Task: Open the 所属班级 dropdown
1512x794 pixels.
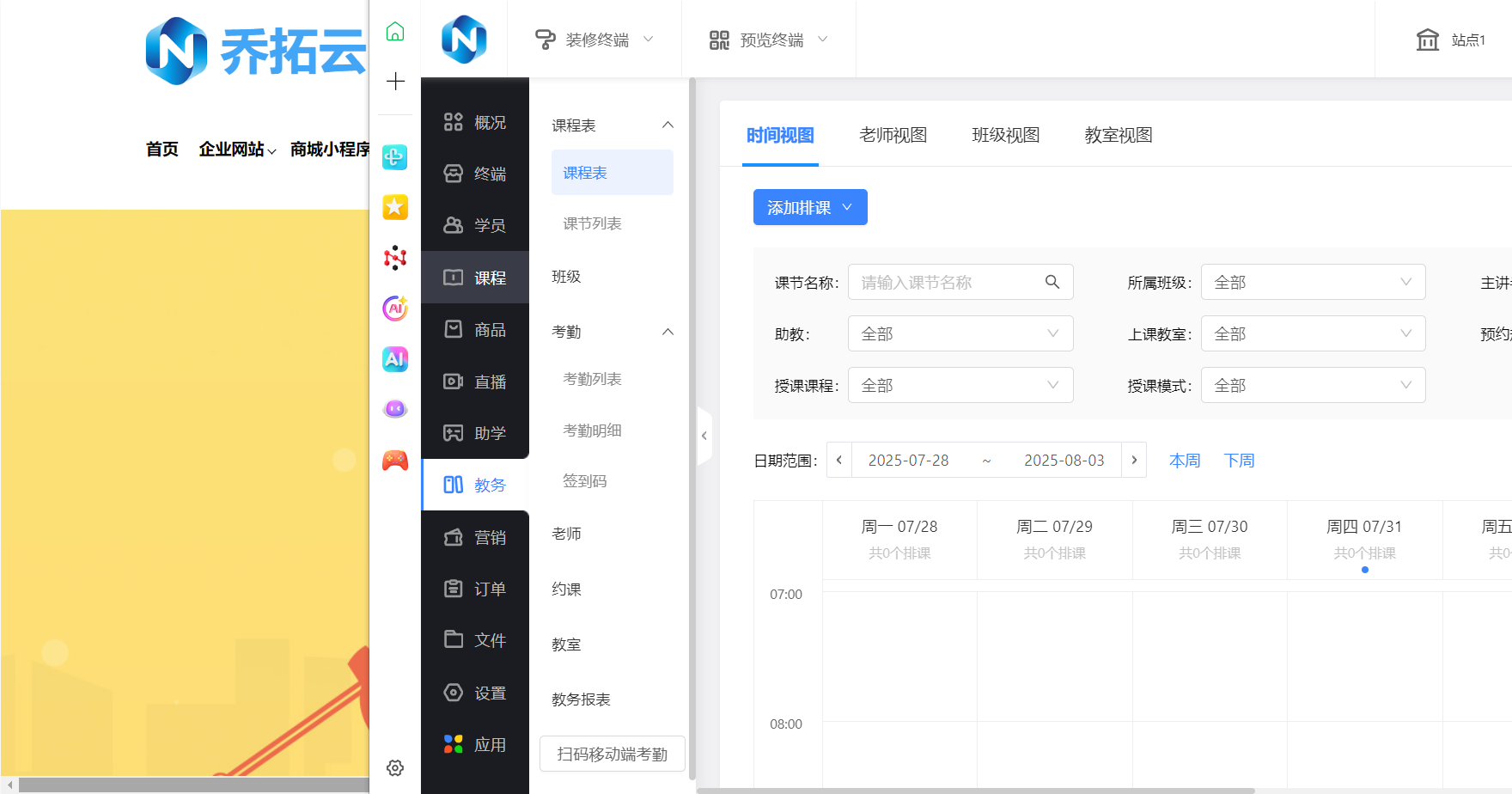Action: point(1313,282)
